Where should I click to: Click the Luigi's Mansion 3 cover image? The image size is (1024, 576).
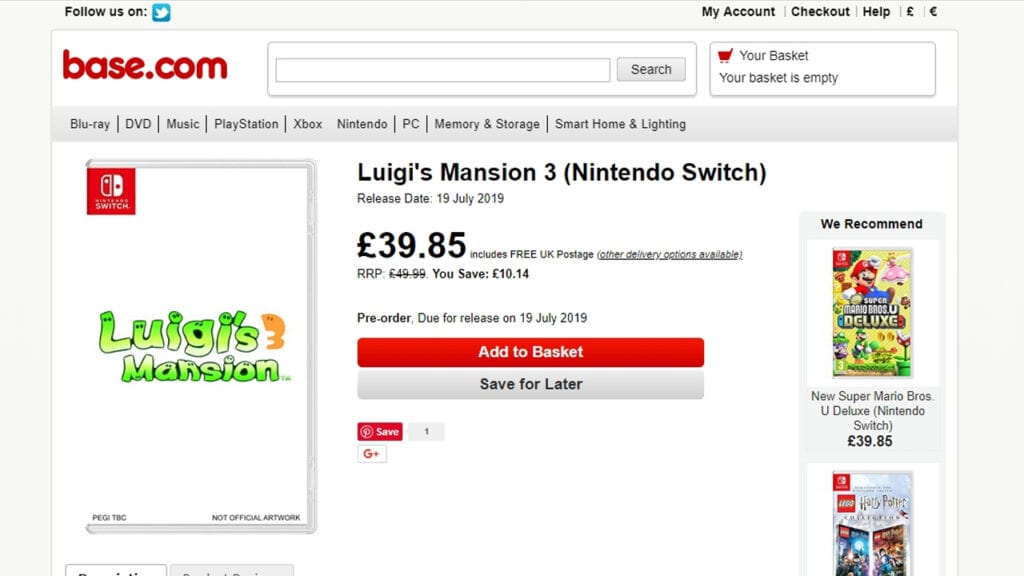coord(201,345)
